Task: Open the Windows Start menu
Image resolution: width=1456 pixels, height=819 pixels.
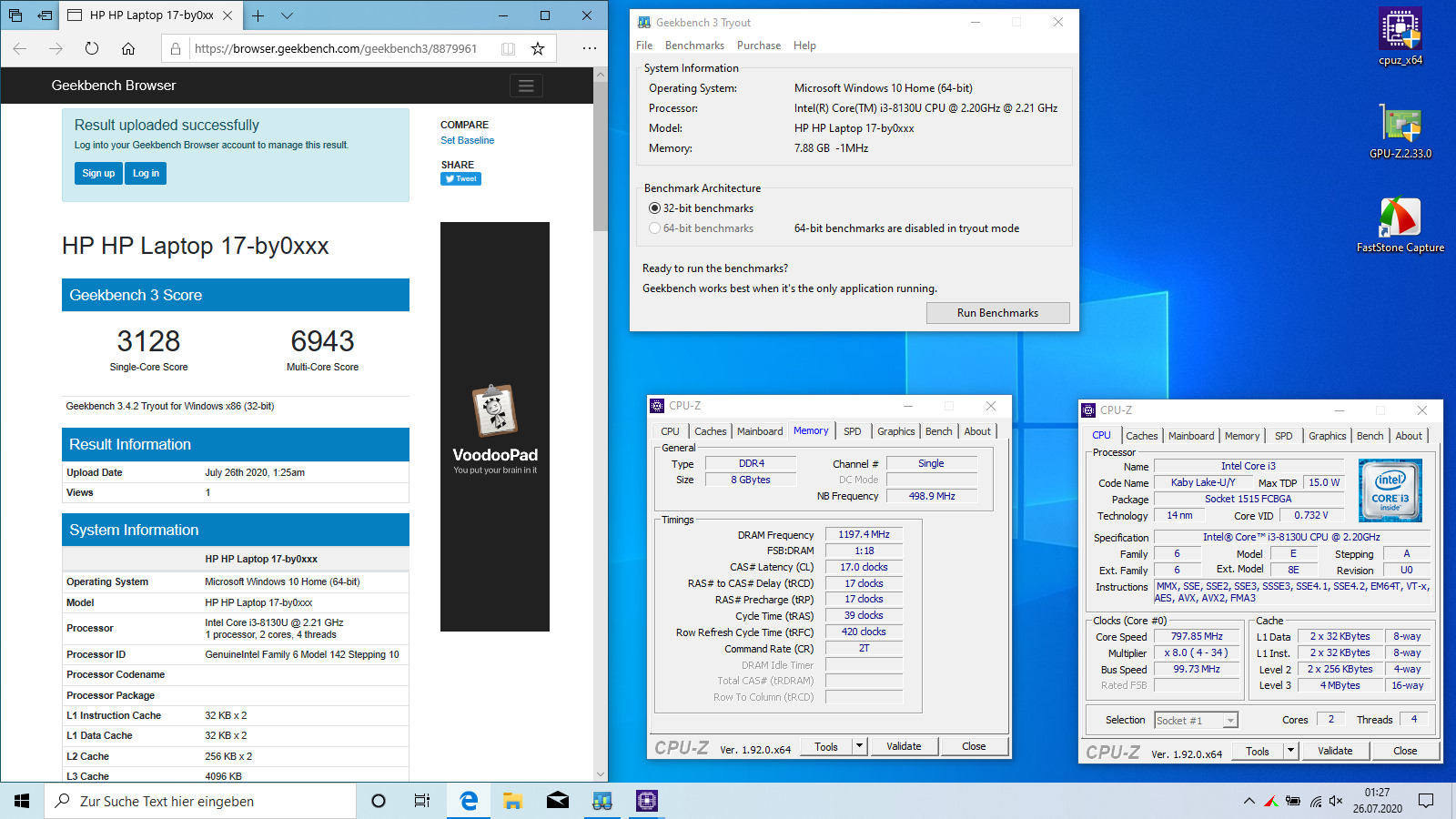Action: click(x=22, y=801)
